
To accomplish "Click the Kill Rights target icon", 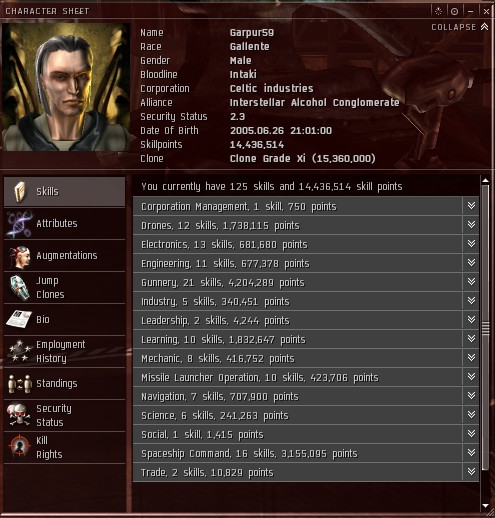I will 19,446.
